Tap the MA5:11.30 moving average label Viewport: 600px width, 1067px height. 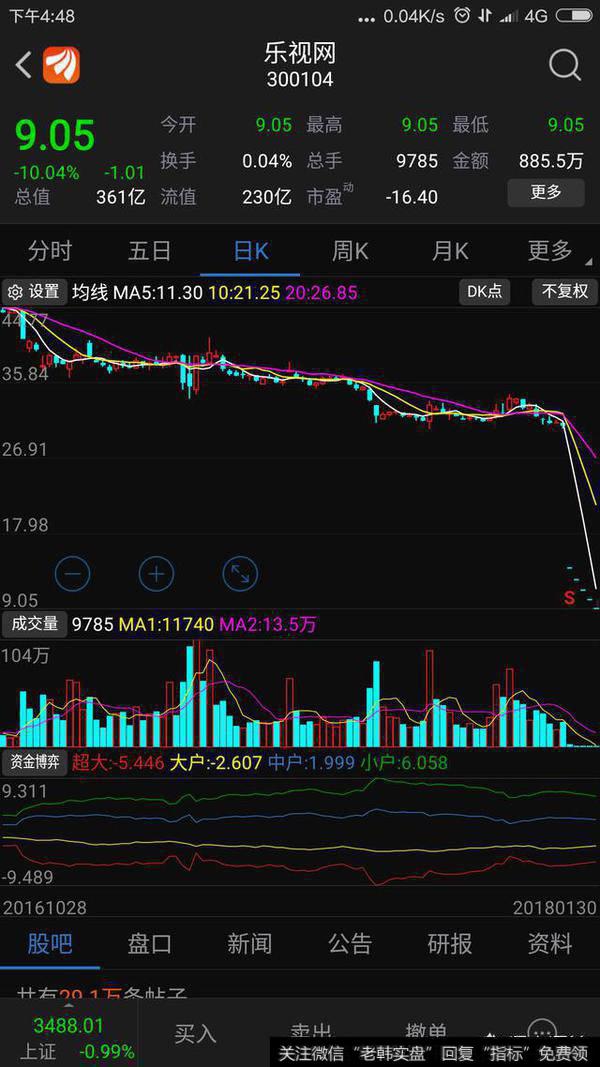(x=158, y=293)
